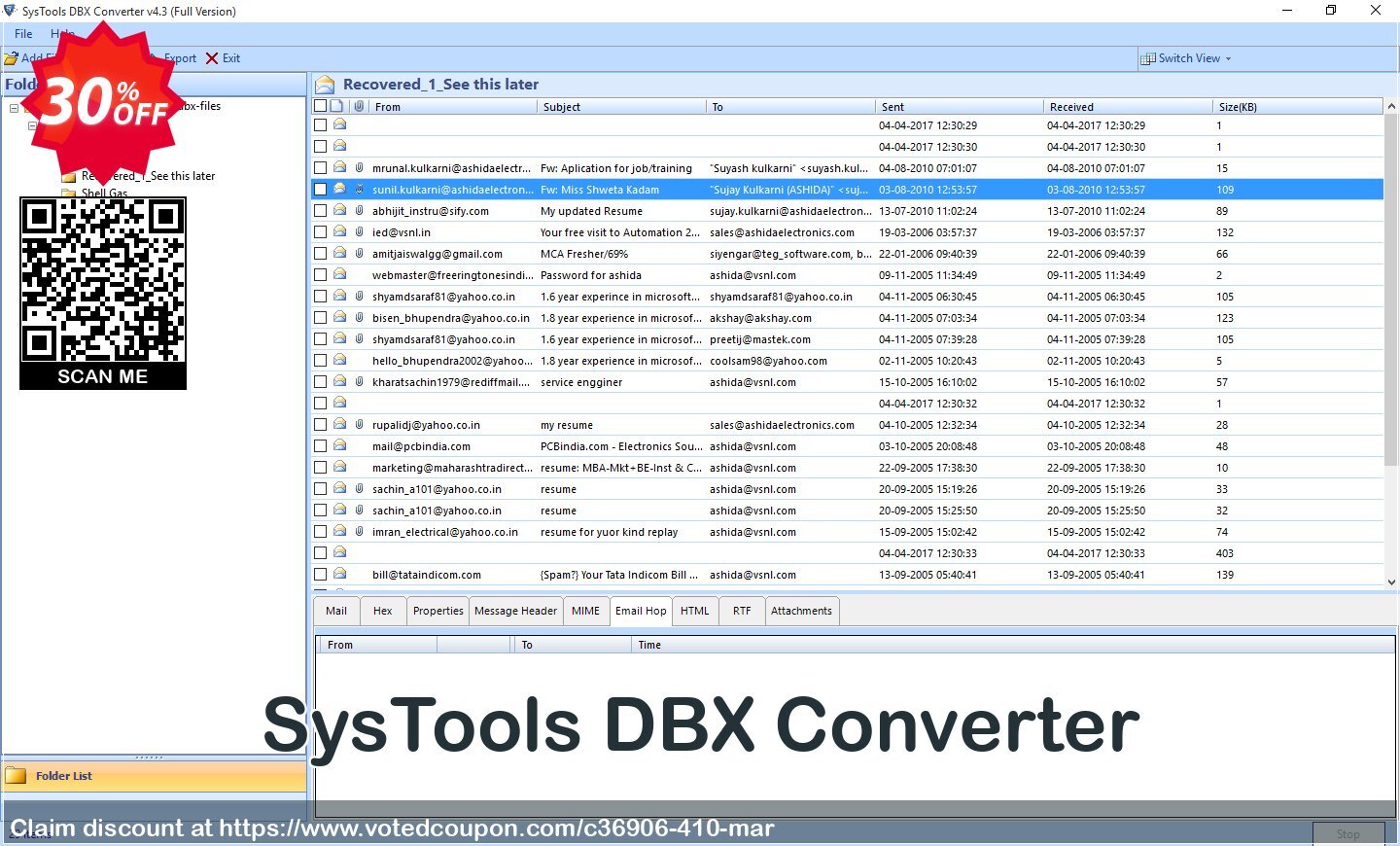Viewport: 1400px width, 846px height.
Task: Click the red Exit X icon
Action: [x=212, y=58]
